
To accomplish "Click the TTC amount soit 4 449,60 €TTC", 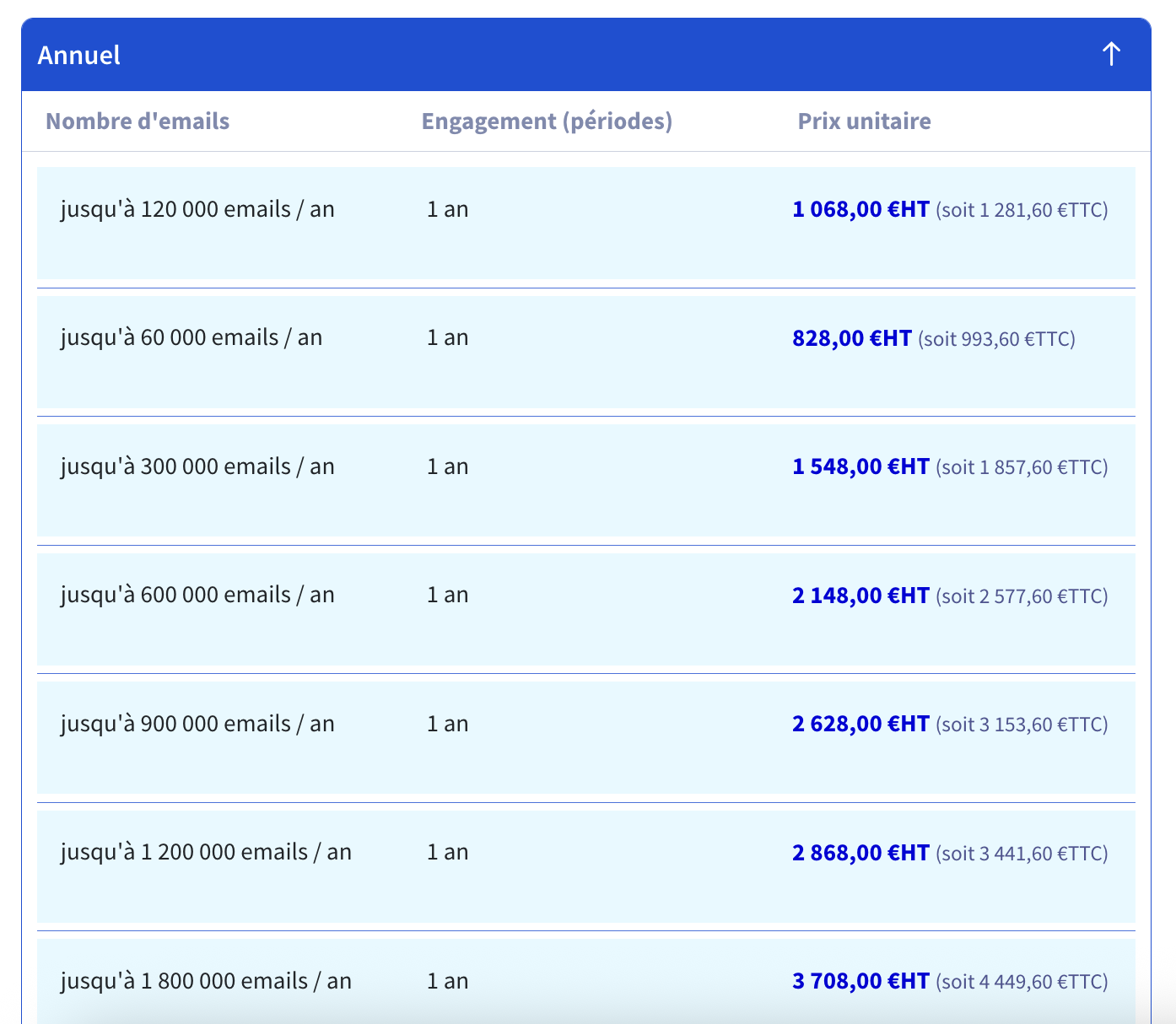I will click(x=1022, y=982).
